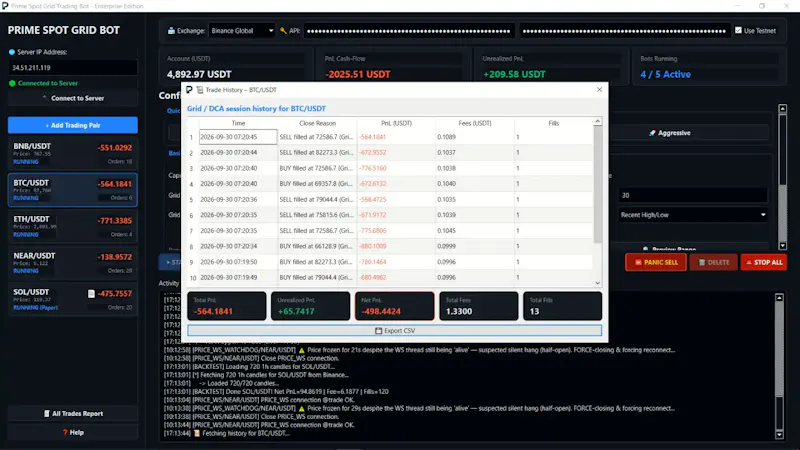
Task: Click the PnL (USDT) column header
Action: 396,123
